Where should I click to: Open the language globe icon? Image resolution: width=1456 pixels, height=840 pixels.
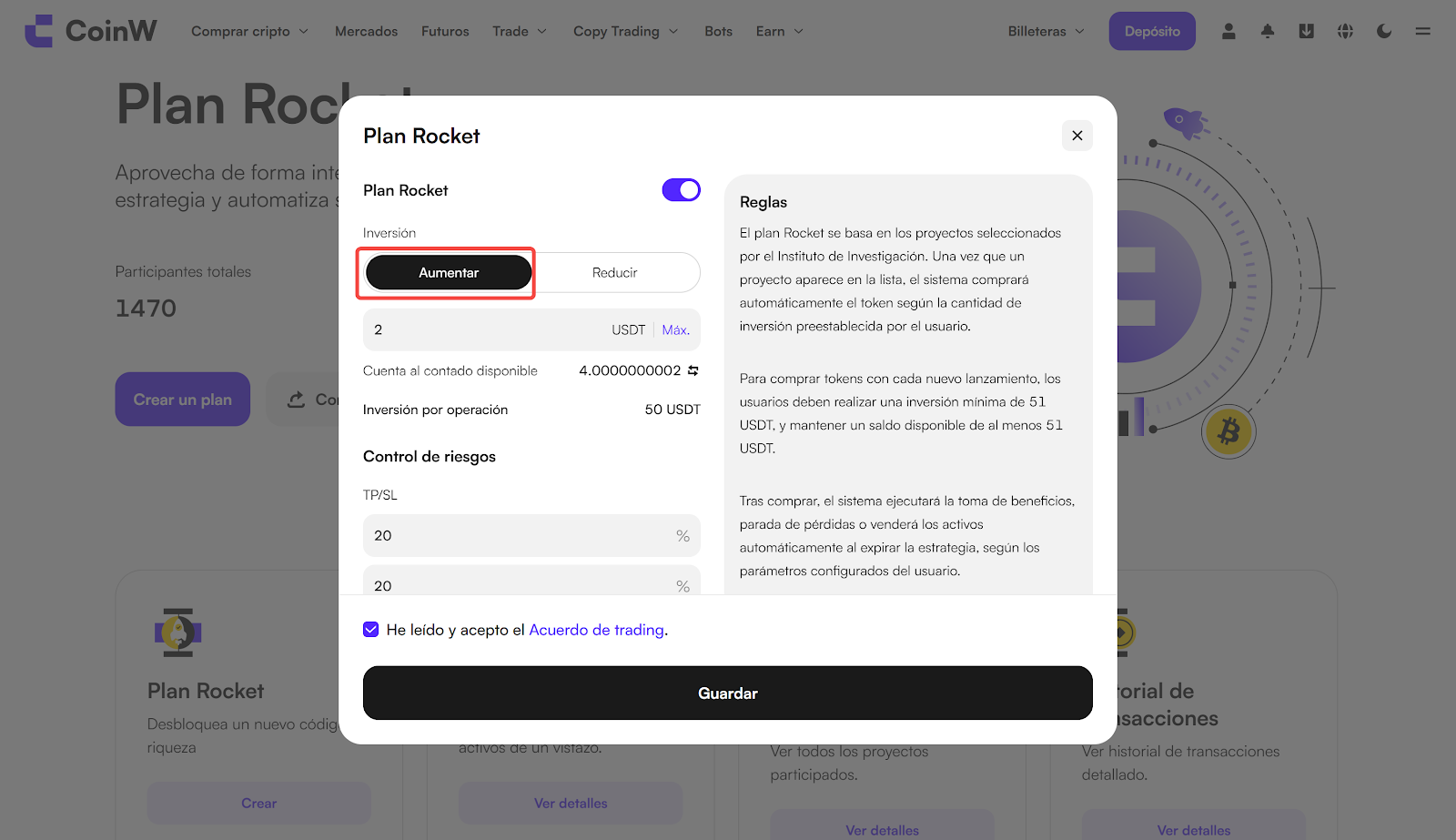tap(1345, 31)
